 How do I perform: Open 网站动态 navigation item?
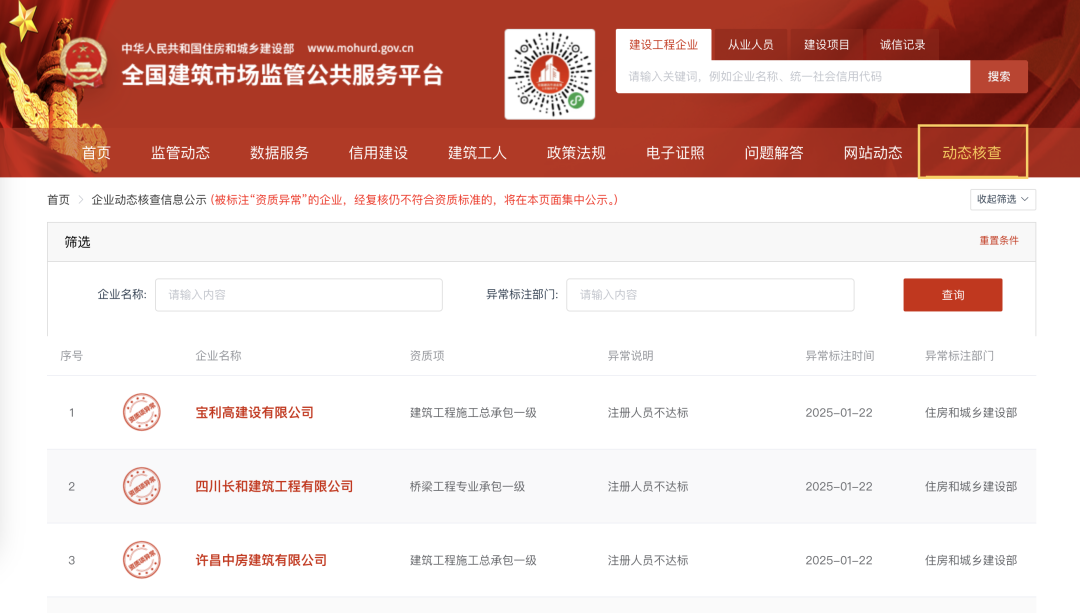[x=873, y=153]
